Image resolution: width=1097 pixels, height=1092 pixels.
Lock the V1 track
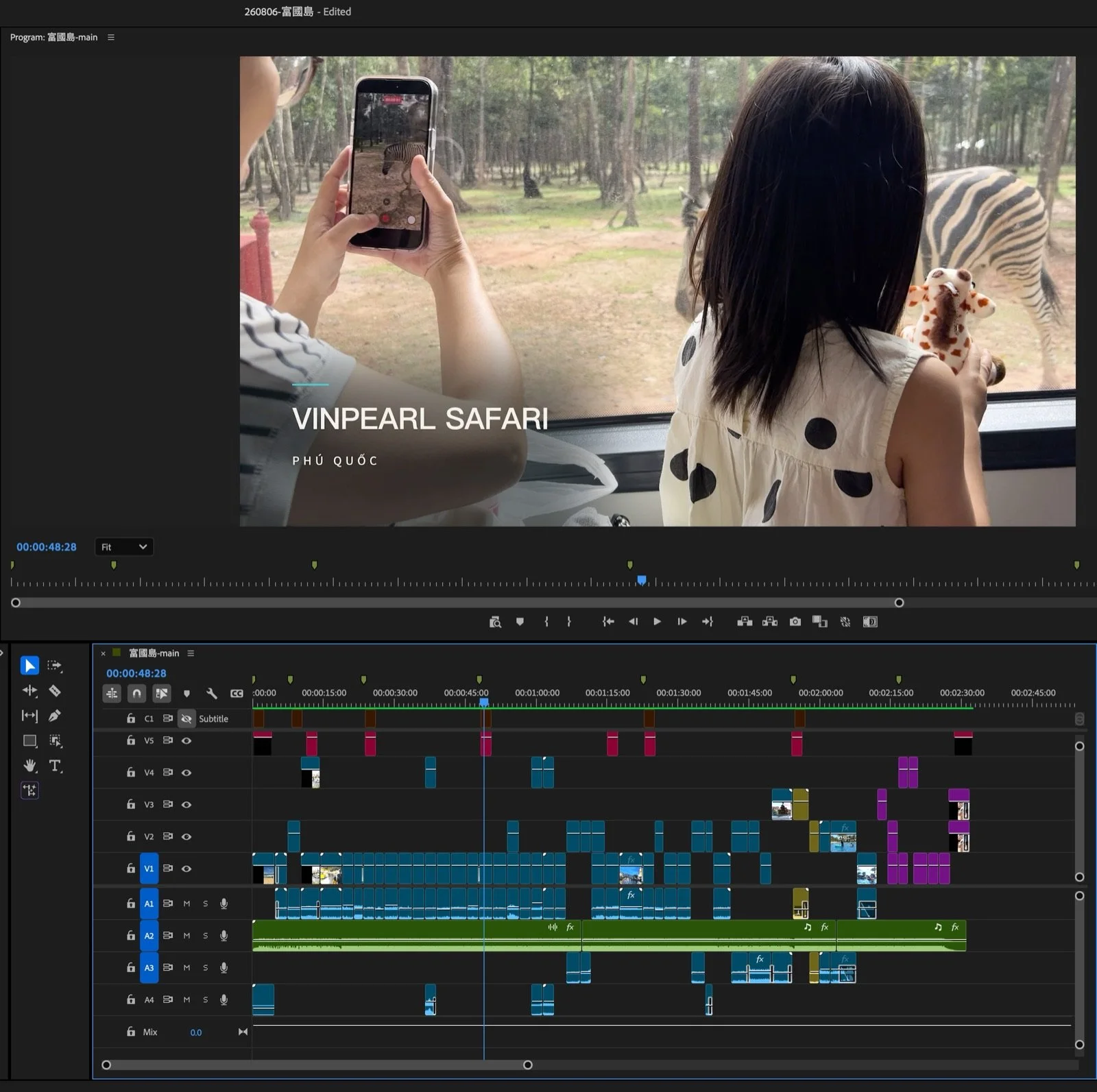pyautogui.click(x=131, y=869)
